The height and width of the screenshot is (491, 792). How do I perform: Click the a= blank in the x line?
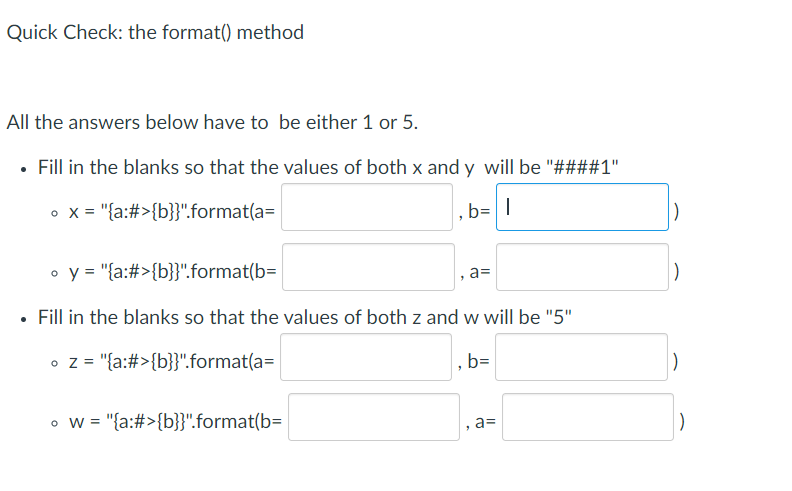click(x=367, y=207)
